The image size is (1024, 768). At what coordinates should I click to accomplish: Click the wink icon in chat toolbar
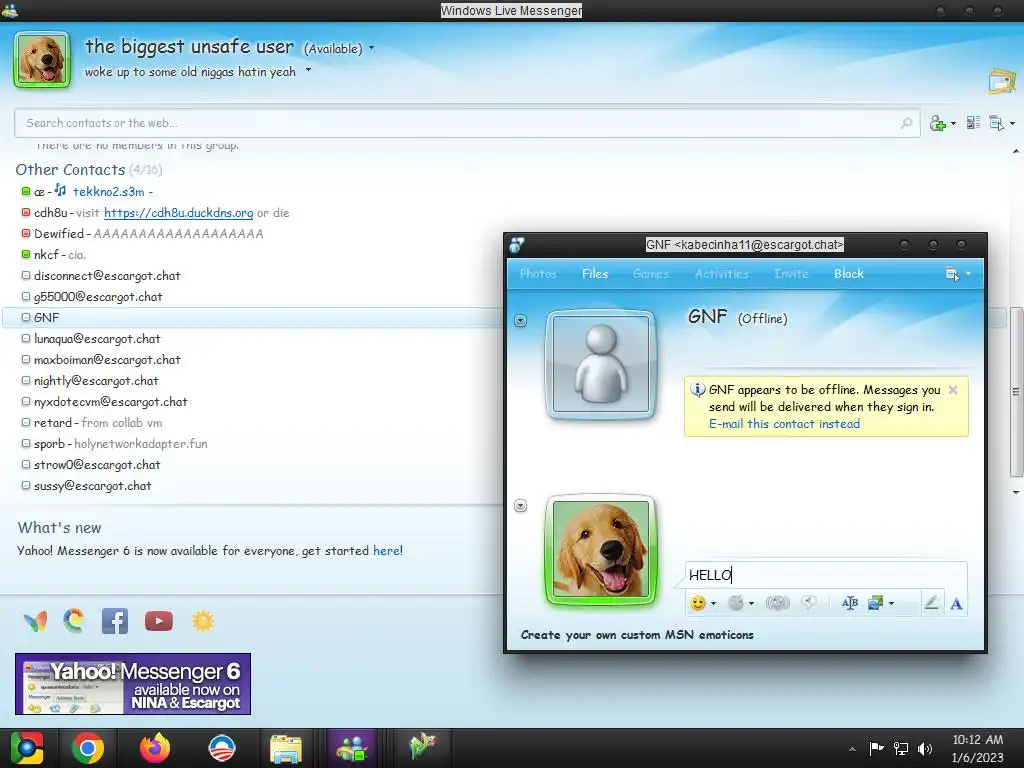[x=735, y=603]
